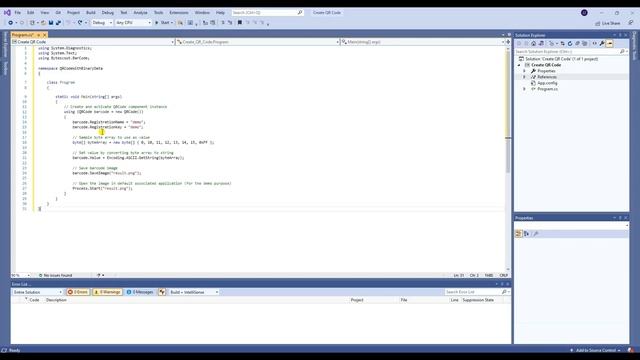The width and height of the screenshot is (640, 360).
Task: Open the Debug configuration dropdown
Action: click(102, 23)
